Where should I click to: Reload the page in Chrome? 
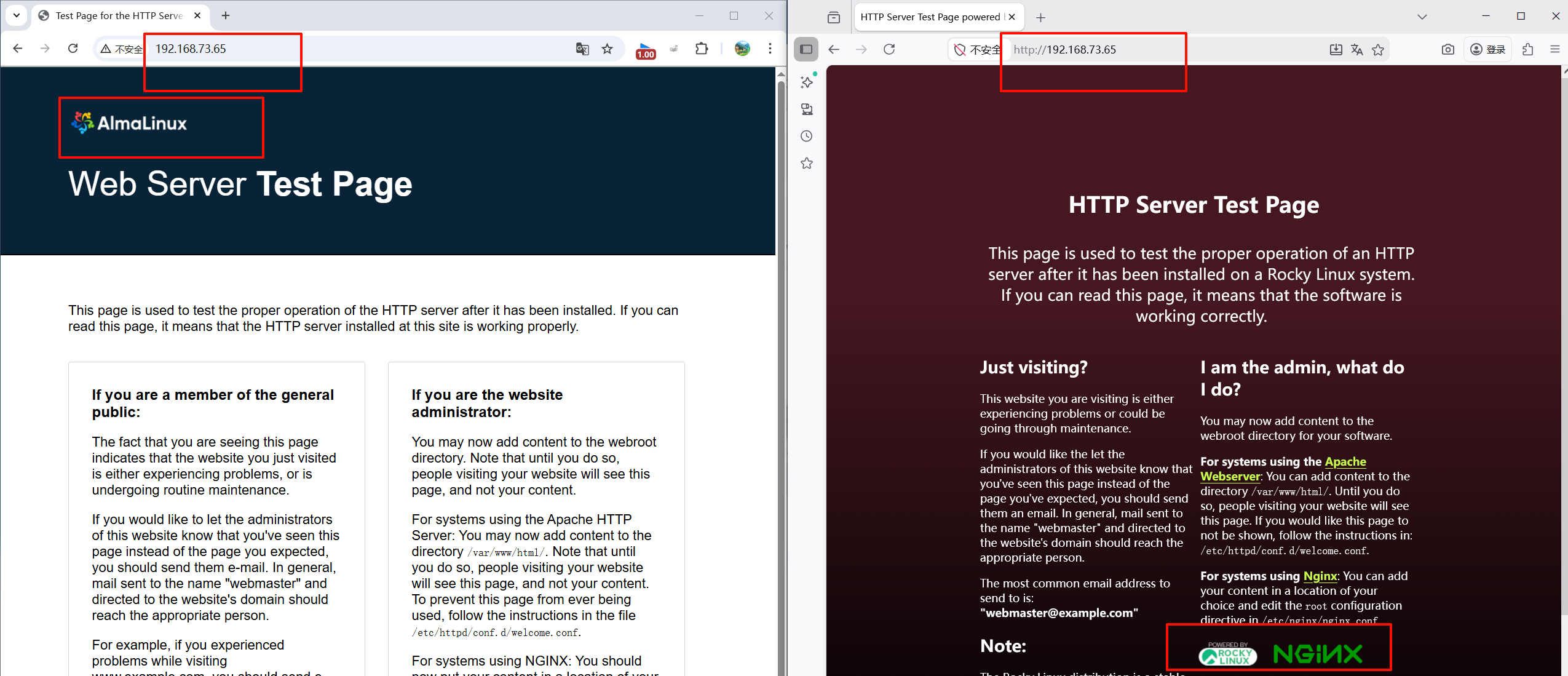coord(73,49)
